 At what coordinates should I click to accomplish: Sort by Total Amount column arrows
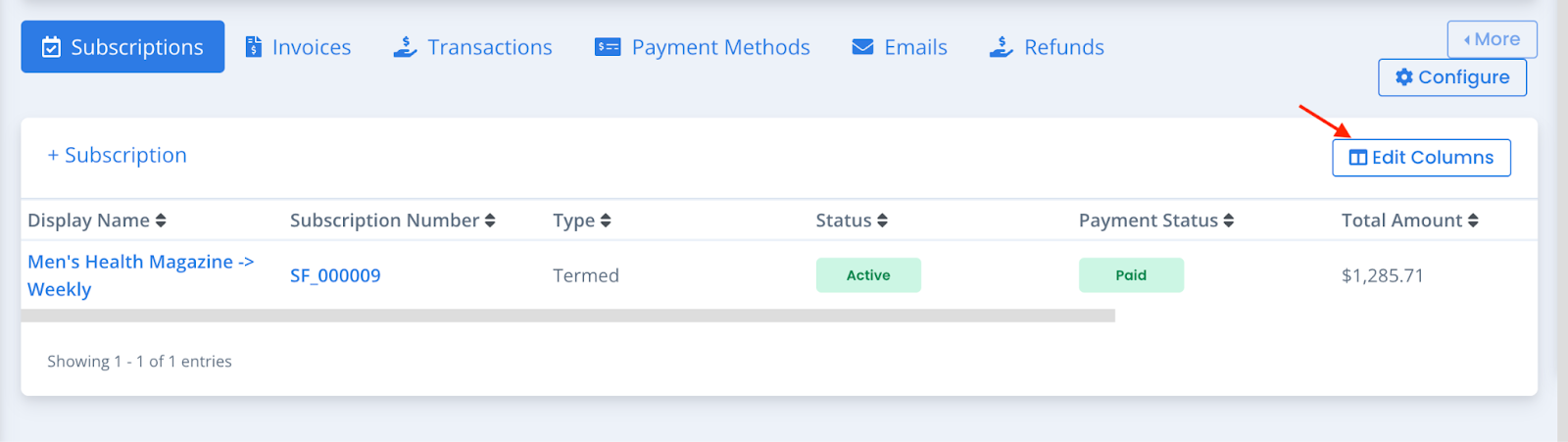coord(1473,221)
